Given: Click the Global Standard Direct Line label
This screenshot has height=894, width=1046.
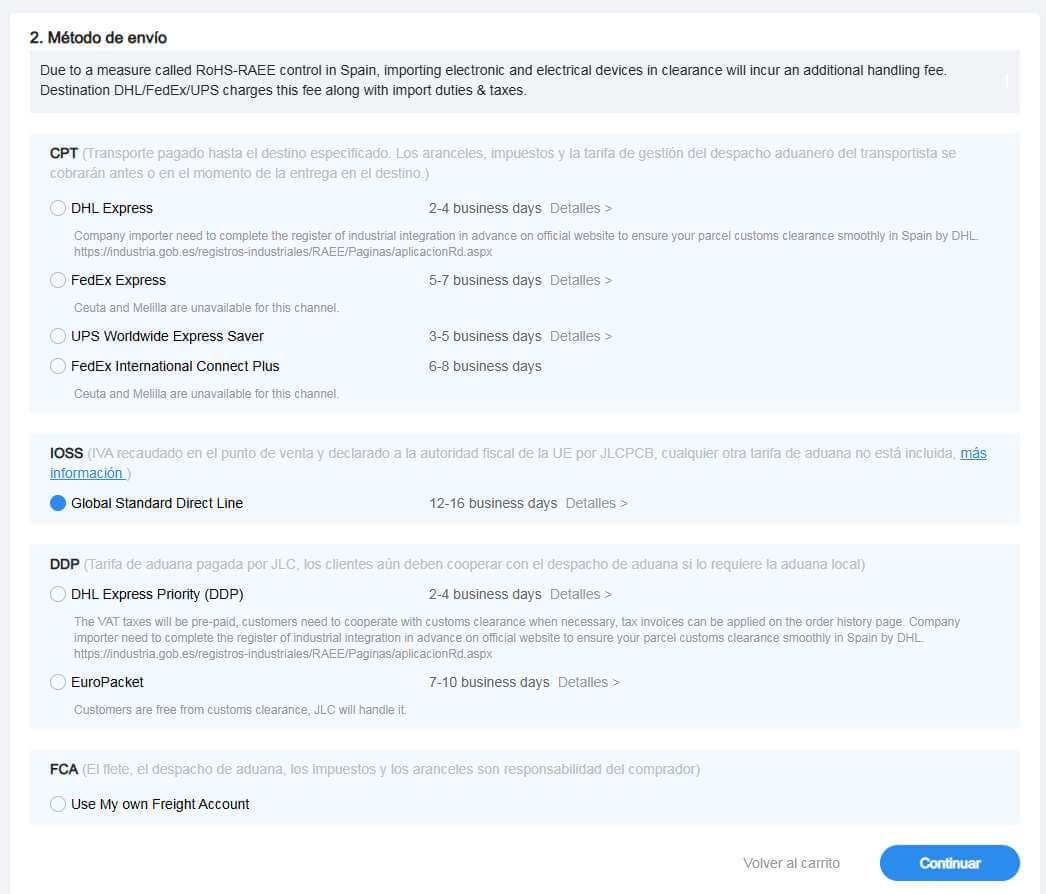Looking at the screenshot, I should [157, 503].
